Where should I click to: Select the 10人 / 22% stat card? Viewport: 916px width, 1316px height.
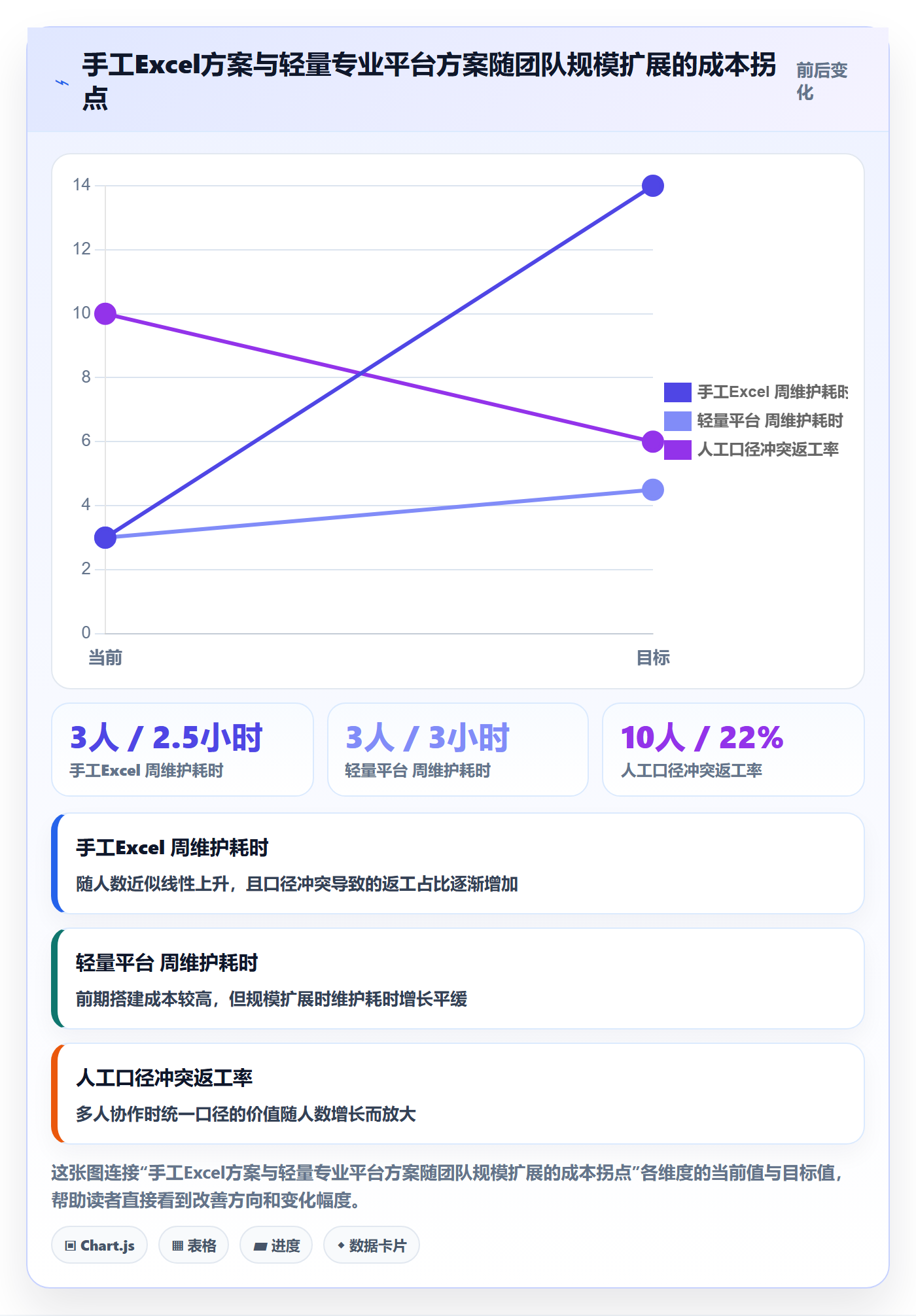coord(733,750)
